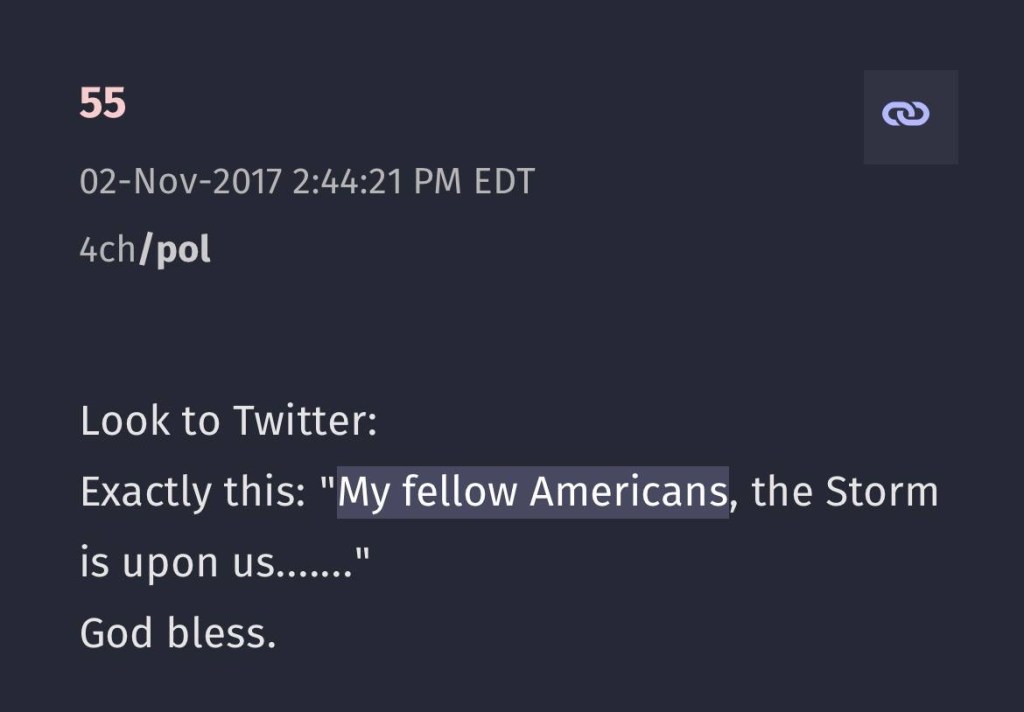Image resolution: width=1024 pixels, height=712 pixels.
Task: Open the 4ch source label
Action: click(x=106, y=251)
